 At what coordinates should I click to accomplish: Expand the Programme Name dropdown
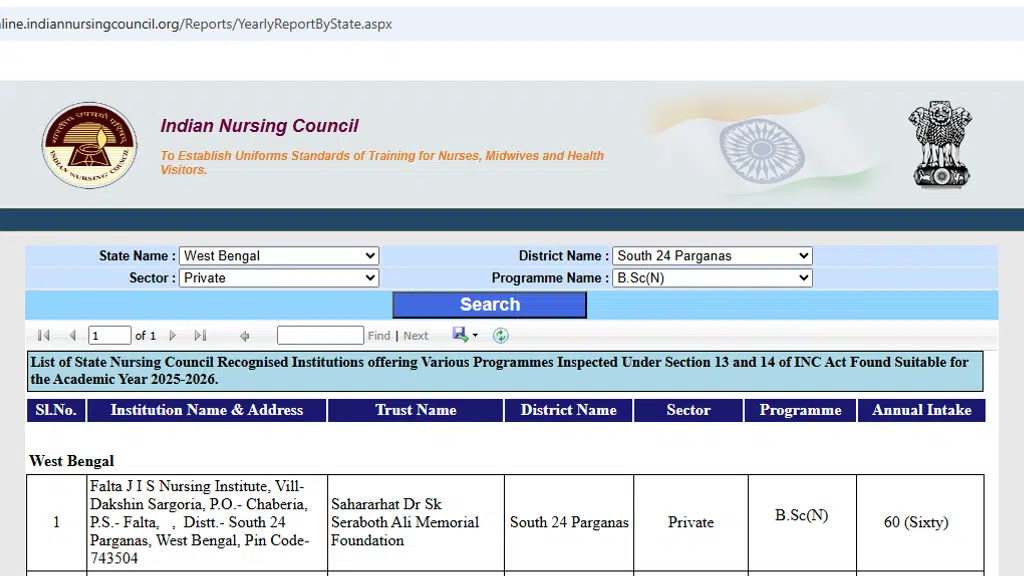(x=712, y=278)
